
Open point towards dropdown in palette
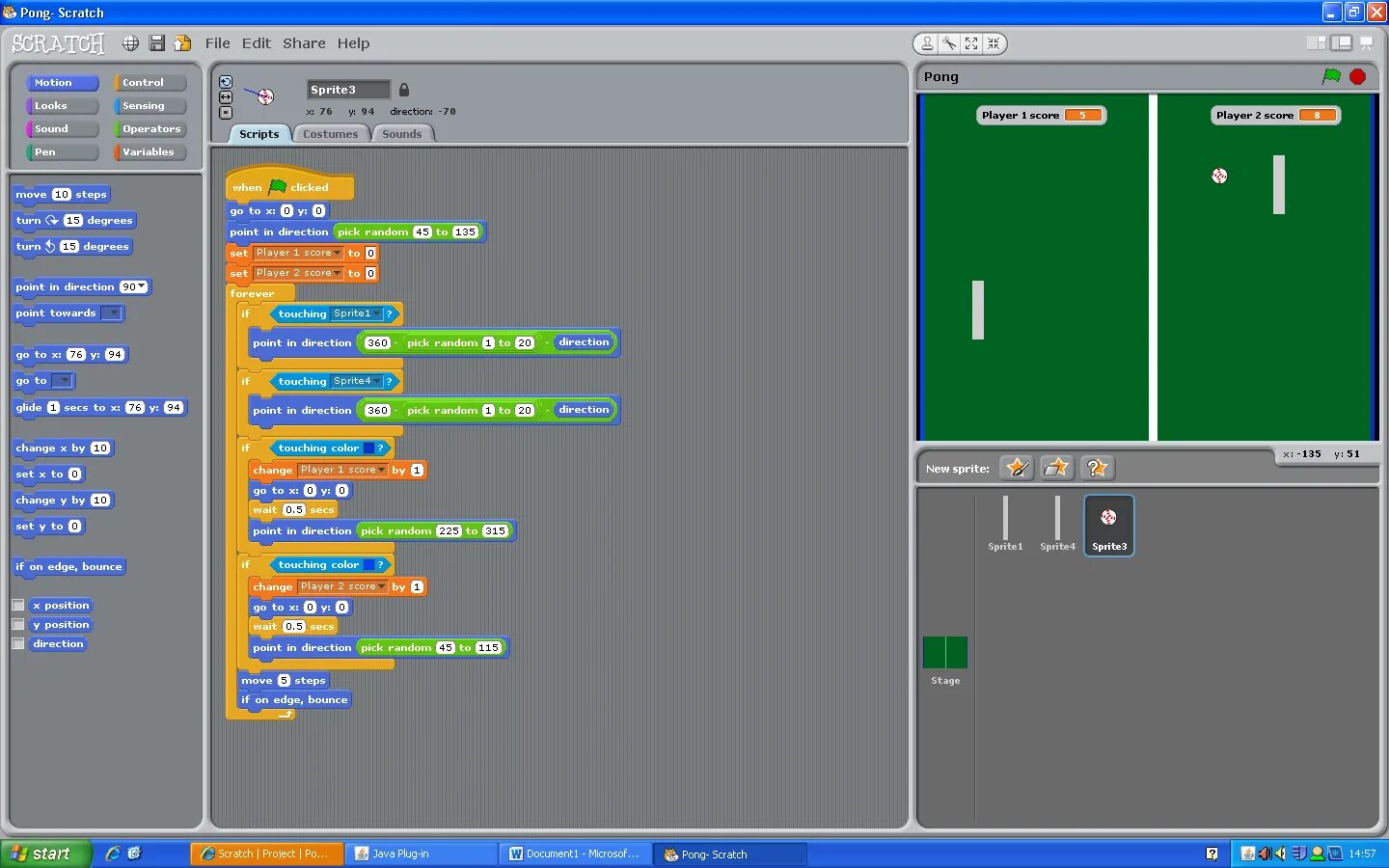pyautogui.click(x=113, y=312)
